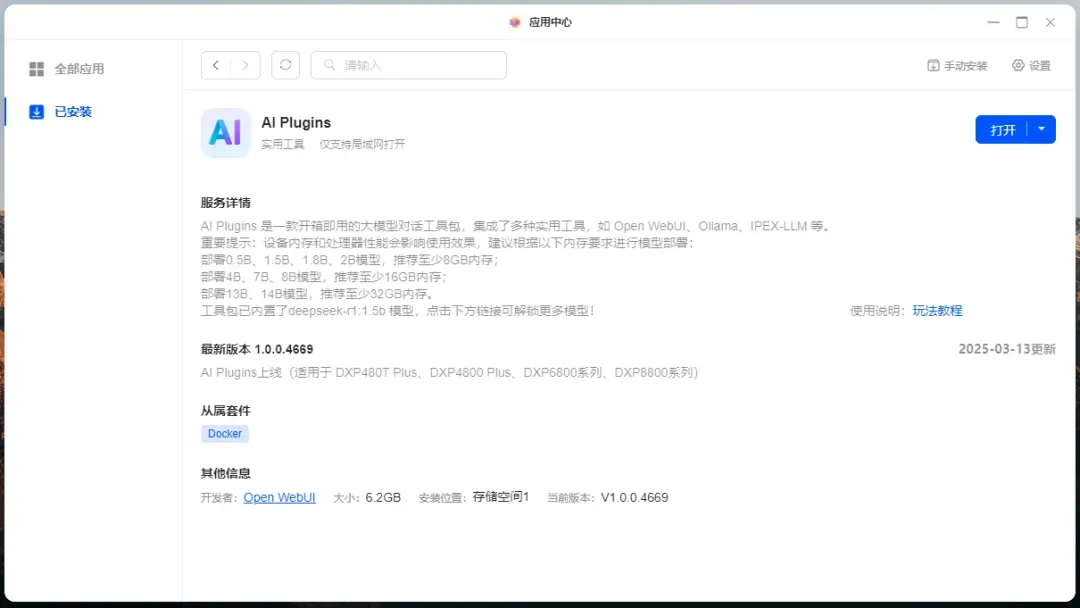Minimize the 应用中心 window
This screenshot has height=608, width=1080.
point(993,22)
